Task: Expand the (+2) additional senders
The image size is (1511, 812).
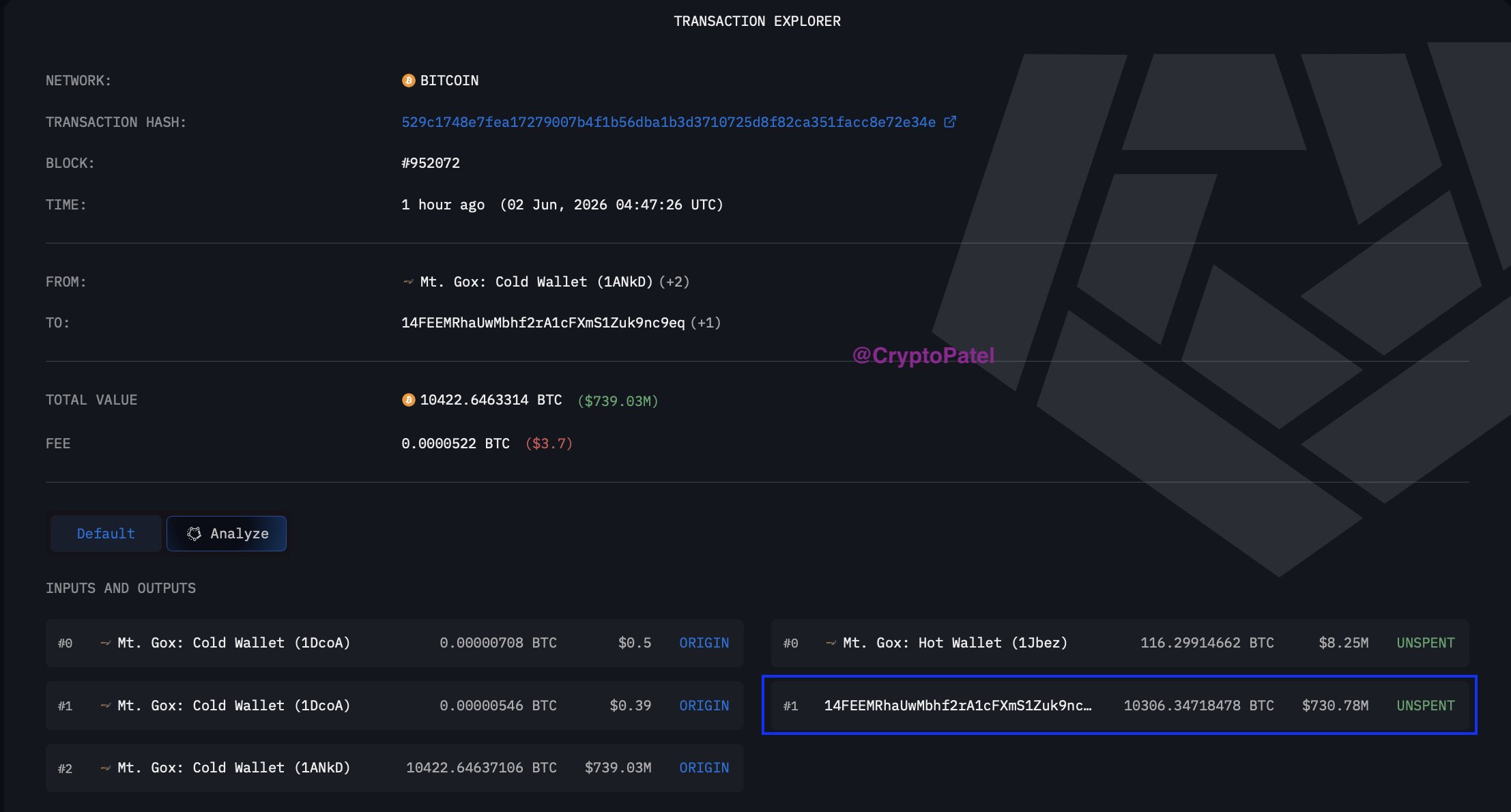Action: (674, 282)
